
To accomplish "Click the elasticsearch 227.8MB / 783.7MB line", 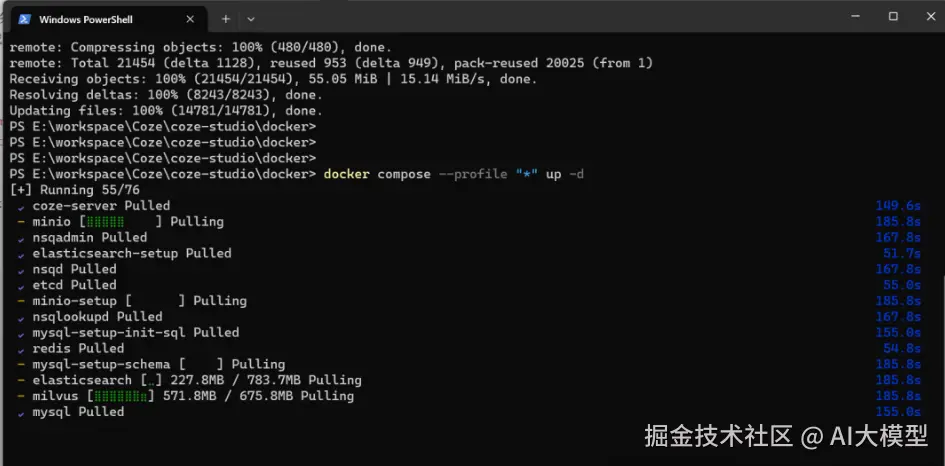I will (x=196, y=380).
